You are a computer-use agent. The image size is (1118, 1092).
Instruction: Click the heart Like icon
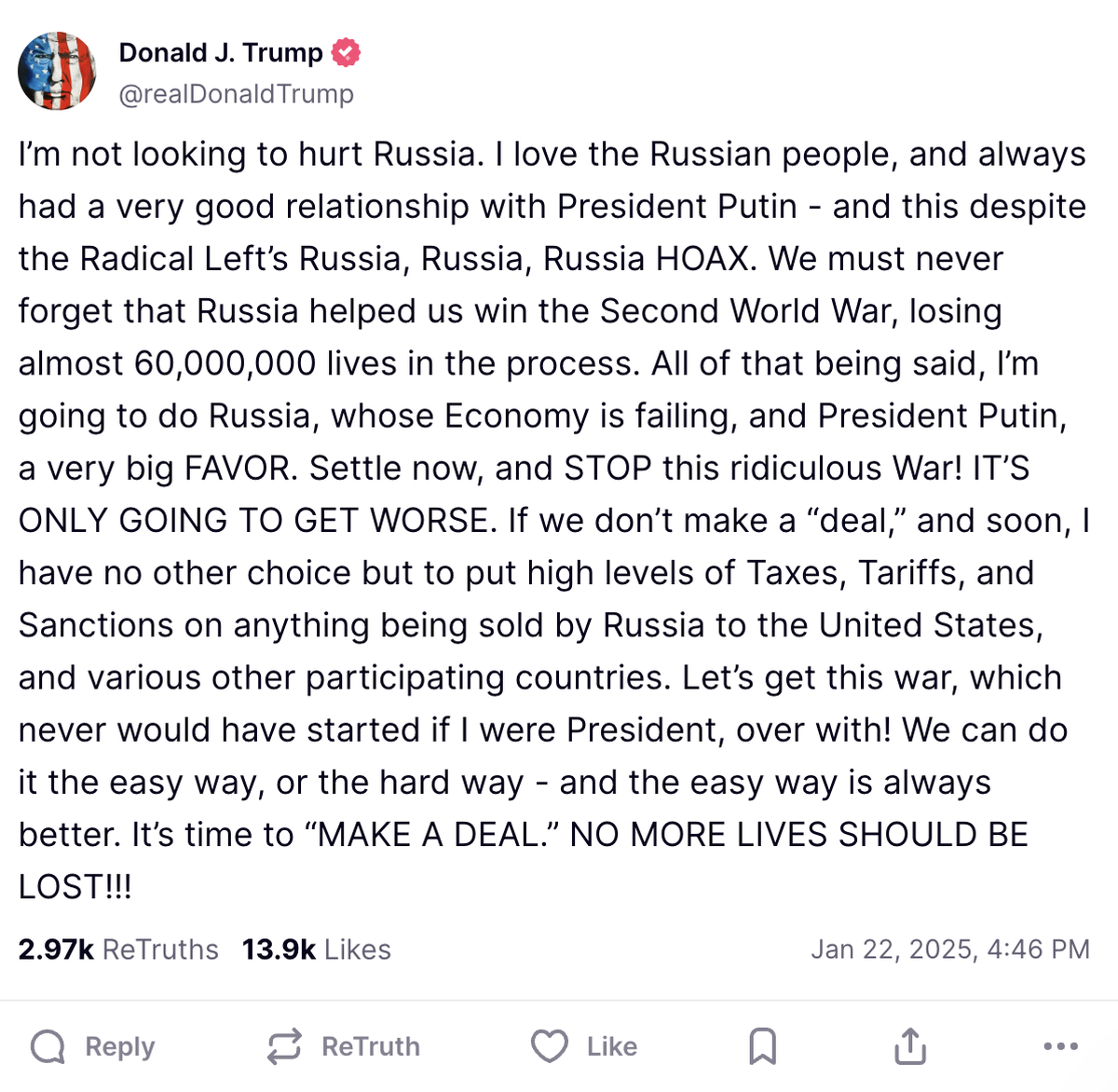(549, 1046)
